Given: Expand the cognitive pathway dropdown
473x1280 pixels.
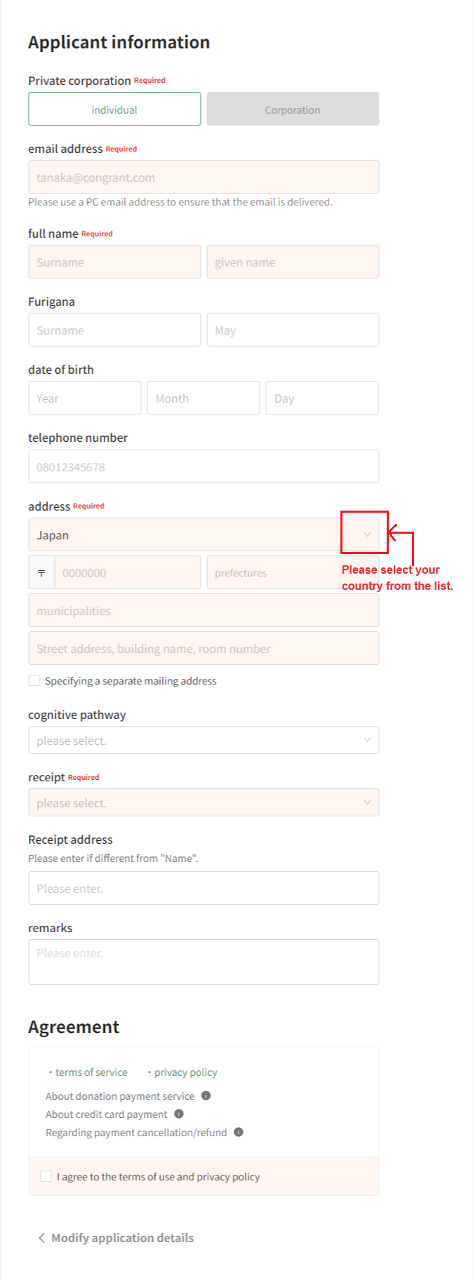Looking at the screenshot, I should [204, 741].
